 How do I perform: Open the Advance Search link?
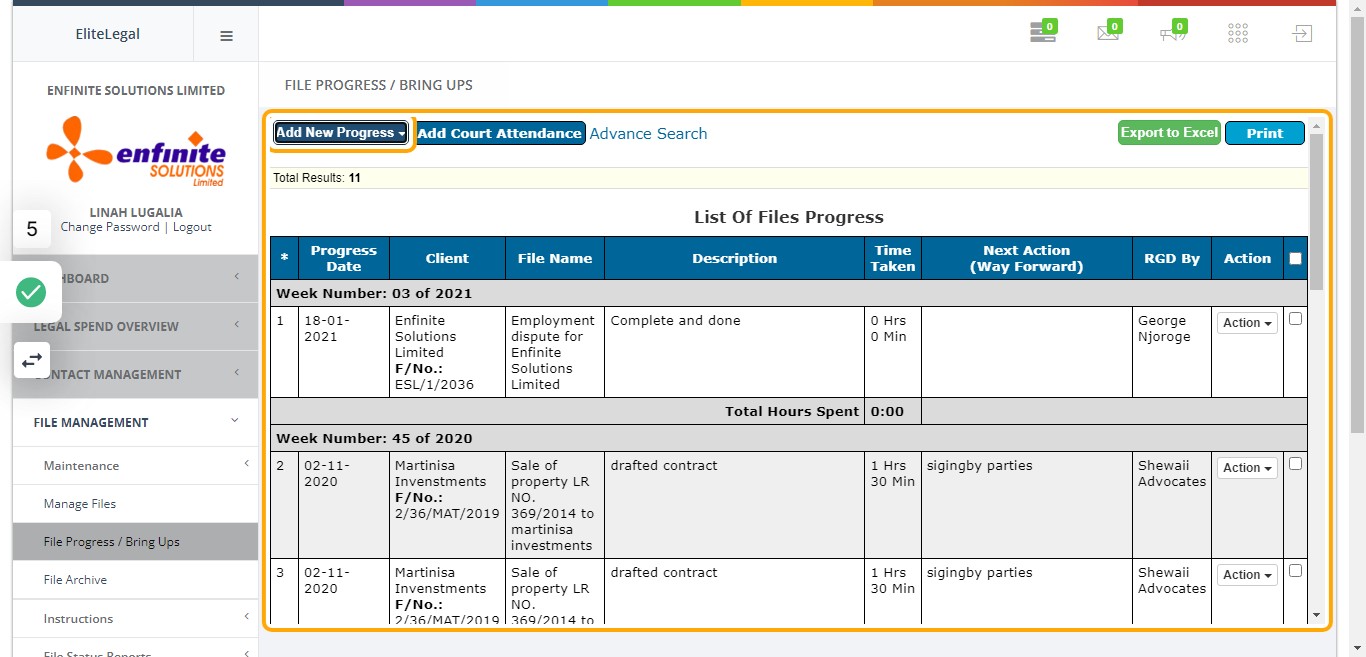(x=648, y=133)
